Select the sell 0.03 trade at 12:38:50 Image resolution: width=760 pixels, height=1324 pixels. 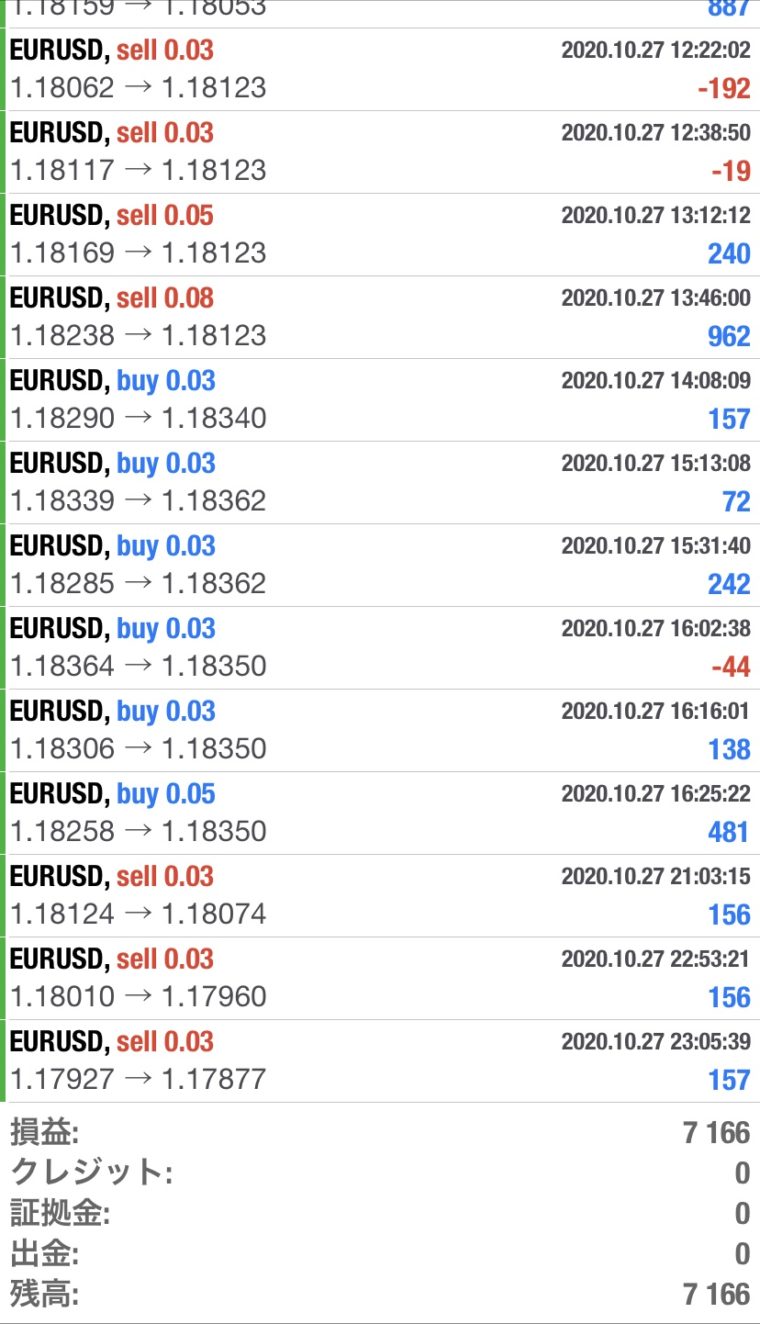(380, 152)
